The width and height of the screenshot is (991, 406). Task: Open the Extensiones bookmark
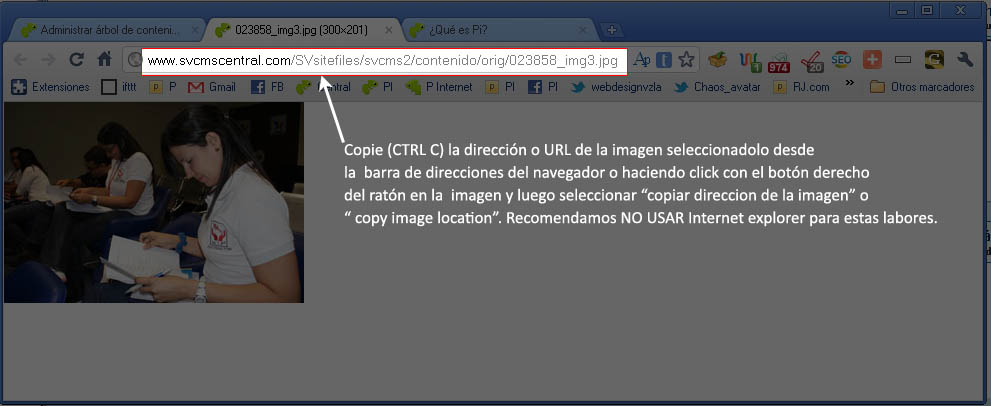tap(50, 87)
